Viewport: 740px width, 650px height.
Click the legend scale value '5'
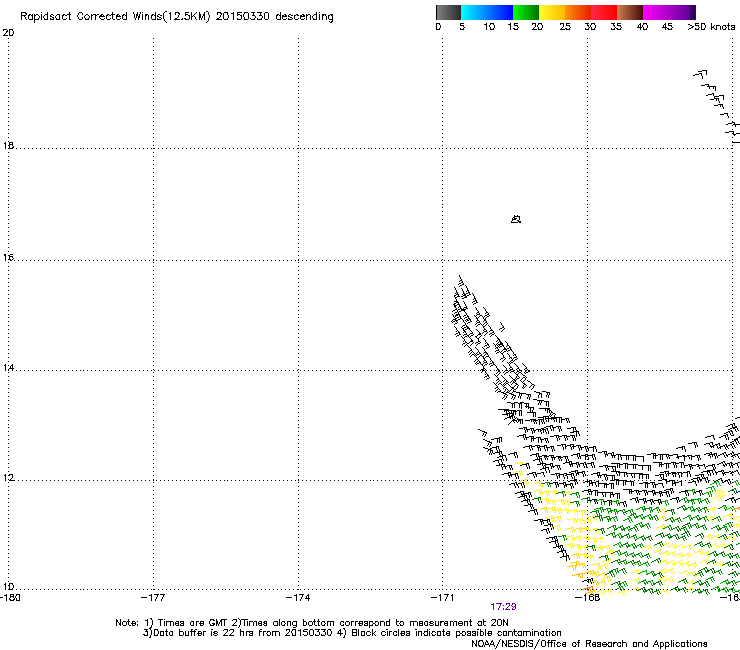pos(462,27)
